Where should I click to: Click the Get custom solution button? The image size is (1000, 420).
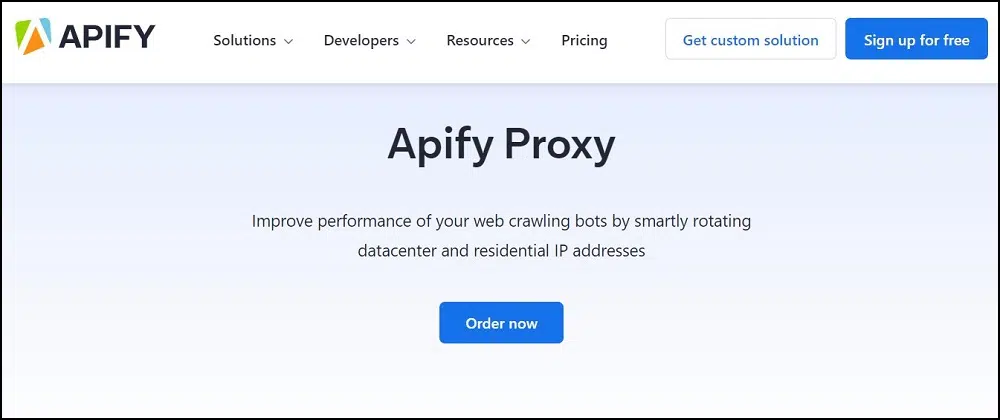750,40
